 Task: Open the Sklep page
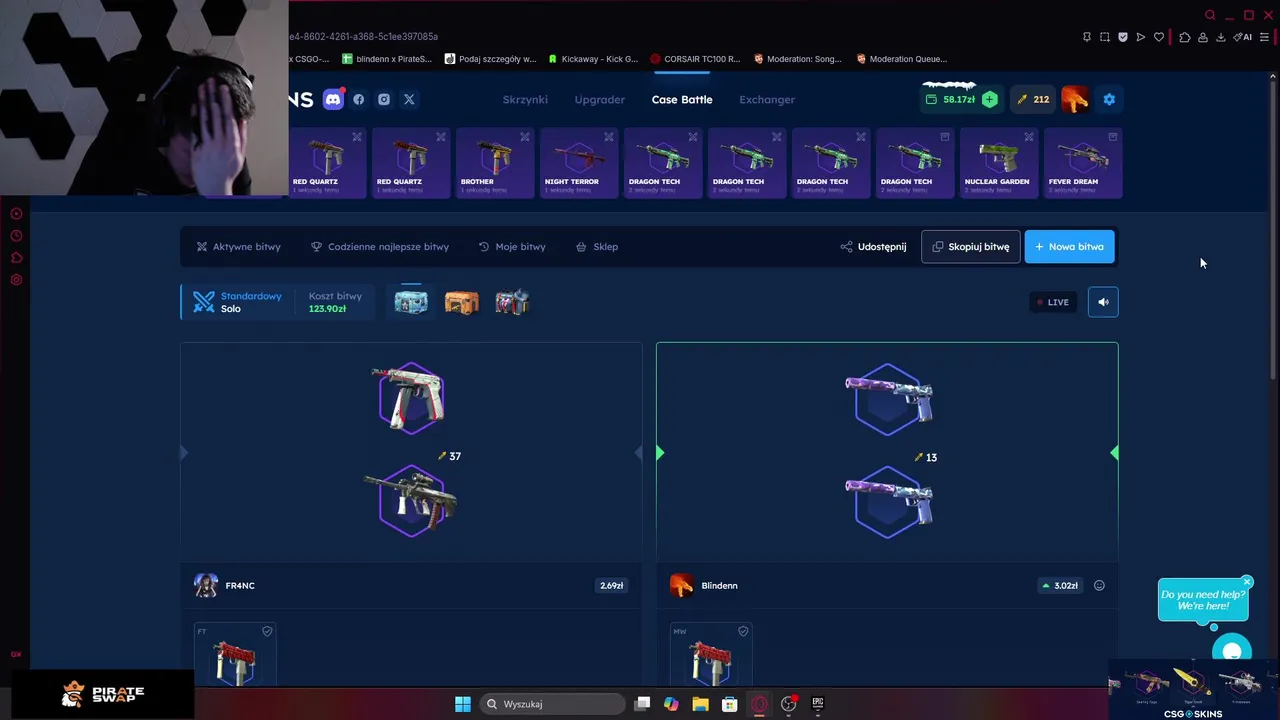(597, 246)
